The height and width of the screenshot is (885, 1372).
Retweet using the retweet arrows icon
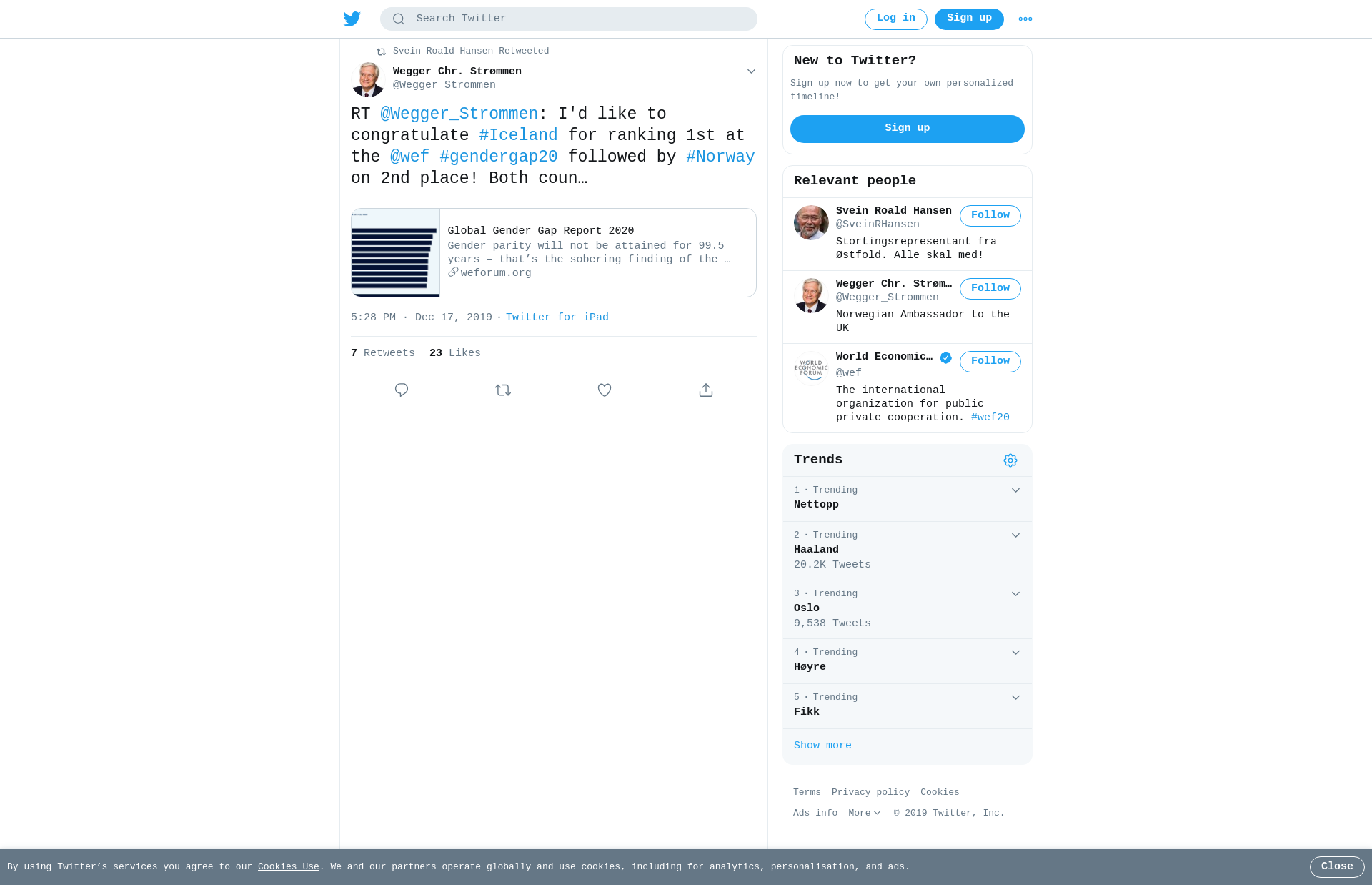click(503, 390)
